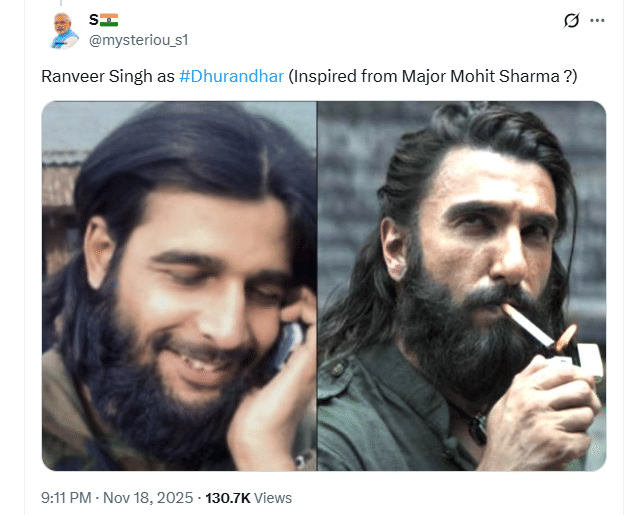The width and height of the screenshot is (631, 515).
Task: Click the 130.7K view count
Action: click(228, 497)
